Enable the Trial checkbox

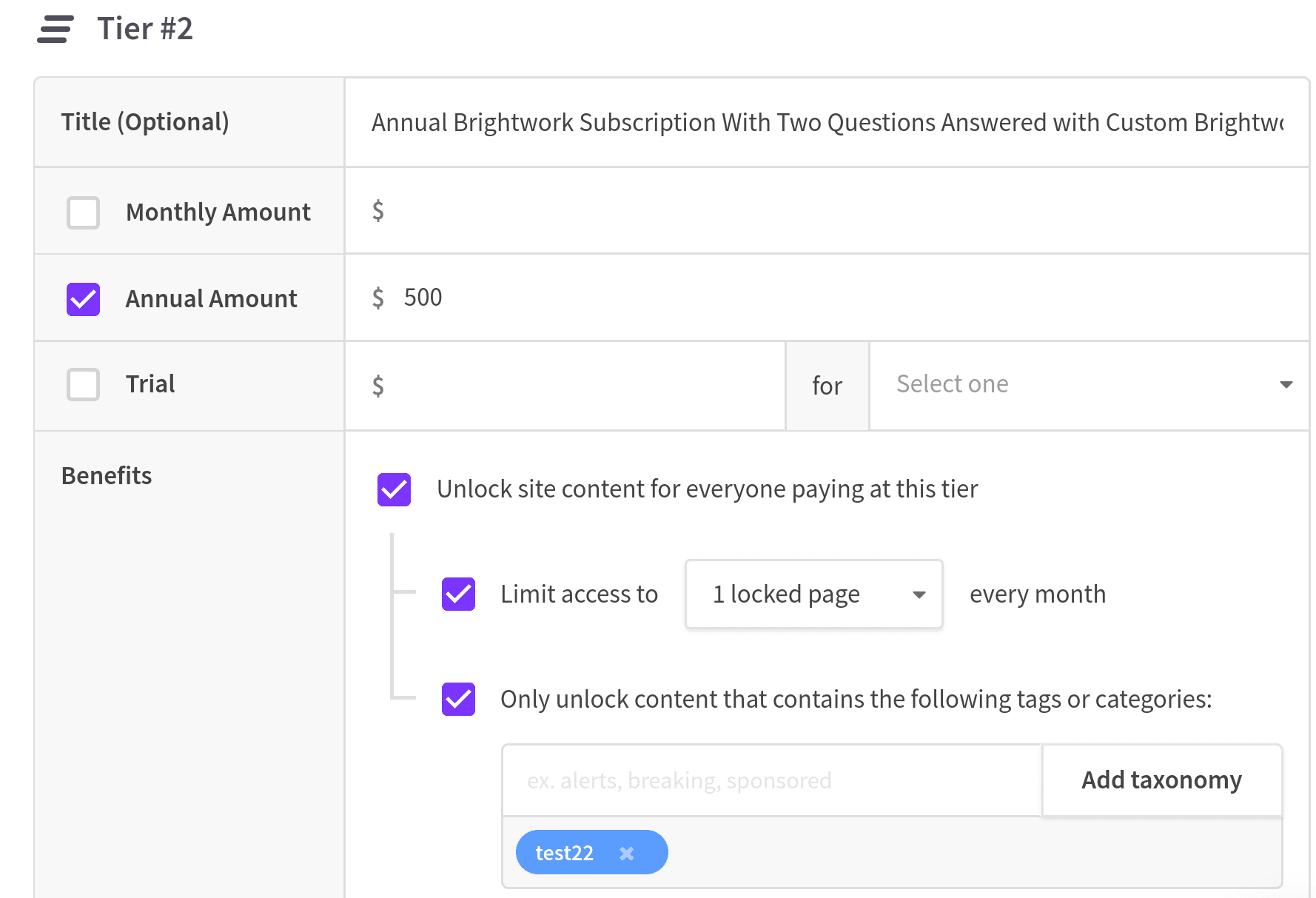tap(83, 385)
